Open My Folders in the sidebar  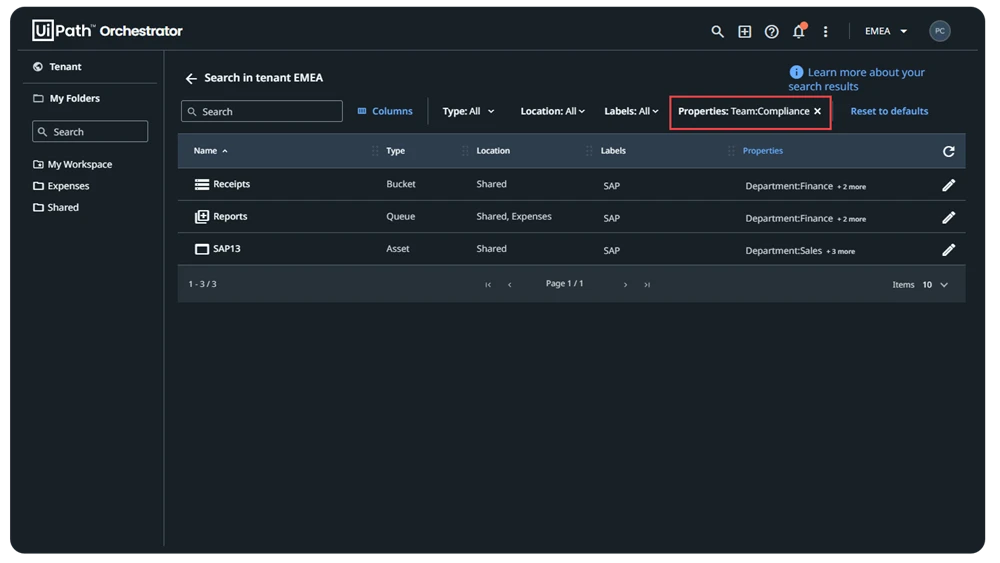[x=66, y=98]
